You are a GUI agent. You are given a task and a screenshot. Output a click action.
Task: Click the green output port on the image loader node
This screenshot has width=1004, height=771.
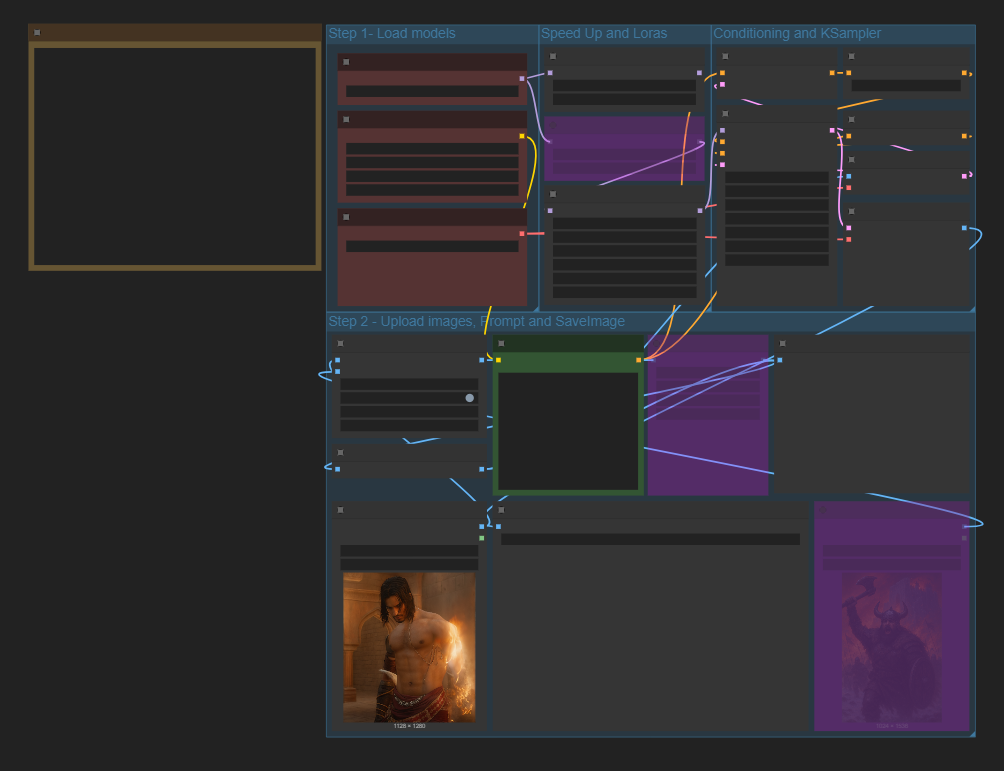click(482, 538)
